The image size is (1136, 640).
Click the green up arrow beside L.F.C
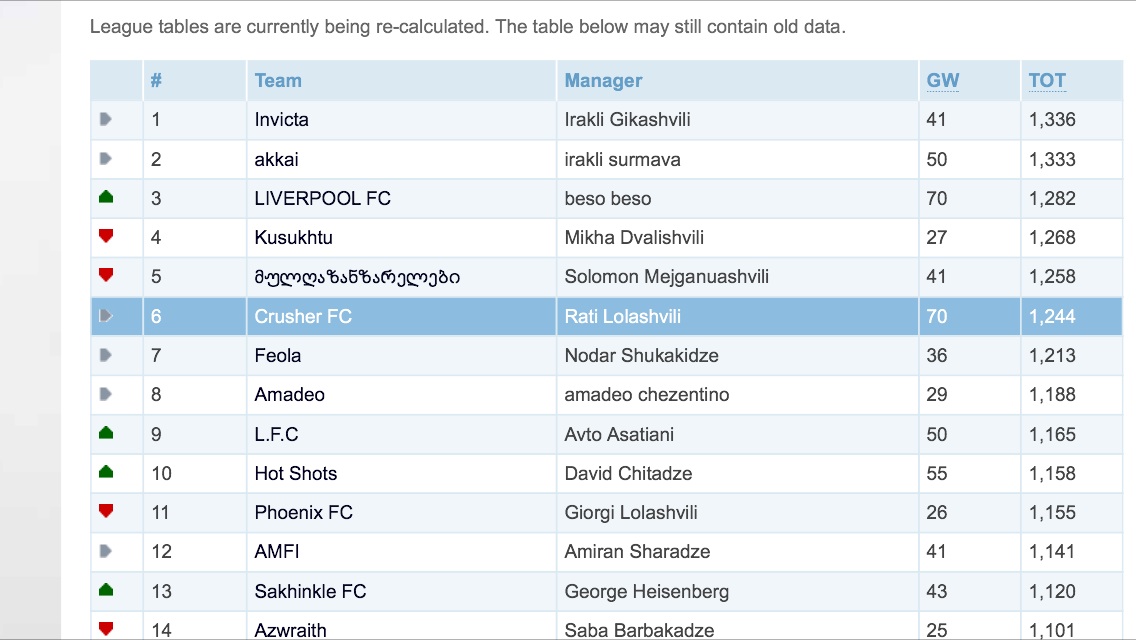pyautogui.click(x=106, y=434)
